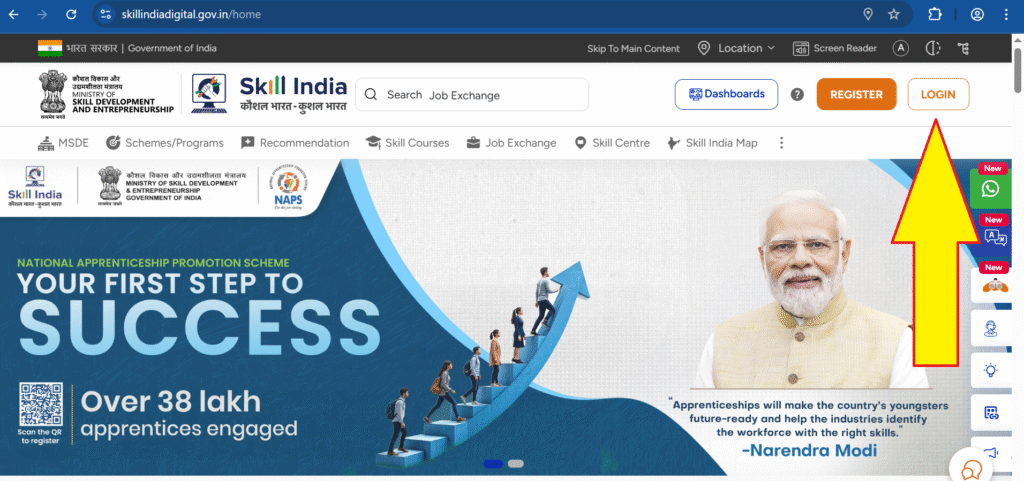Open the WhatsApp chat icon

click(x=991, y=188)
